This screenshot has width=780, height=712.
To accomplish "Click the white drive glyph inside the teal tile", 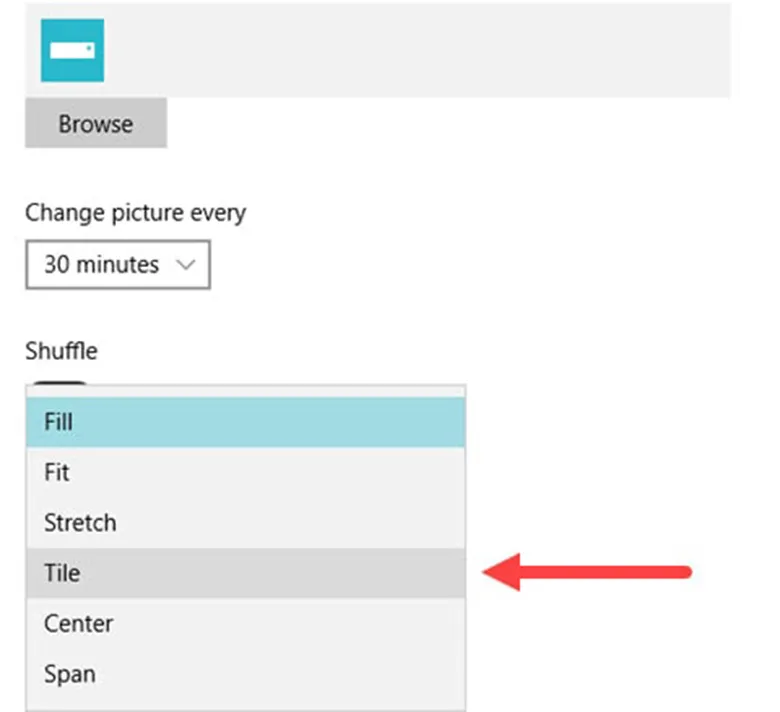I will pos(72,49).
